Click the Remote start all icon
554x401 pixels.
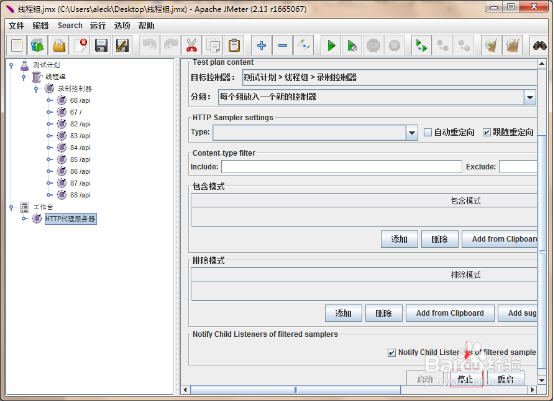pyautogui.click(x=422, y=46)
